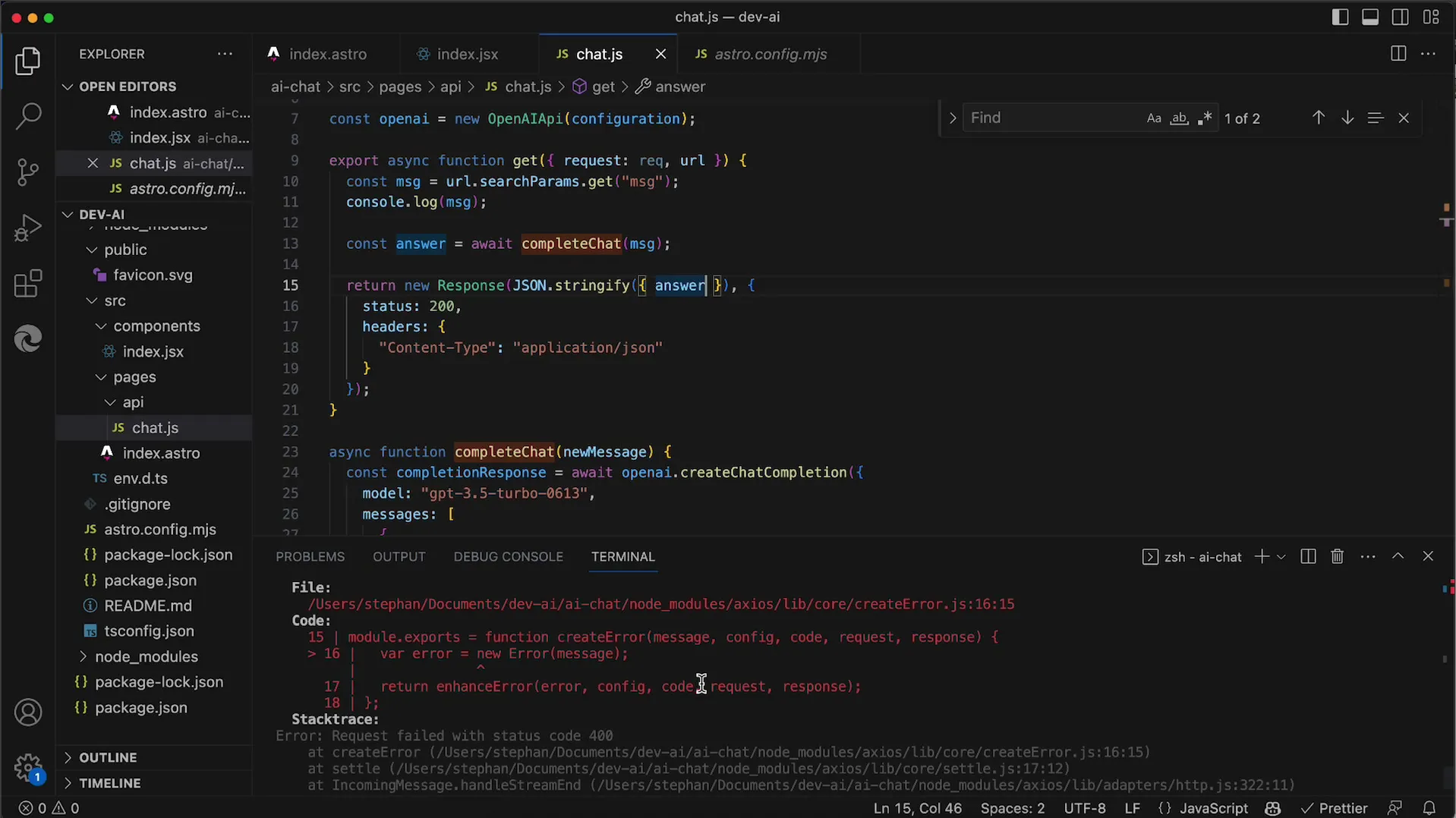Screen dimensions: 1456x818
Task: Toggle primary side bar layout icon
Action: pyautogui.click(x=1340, y=17)
